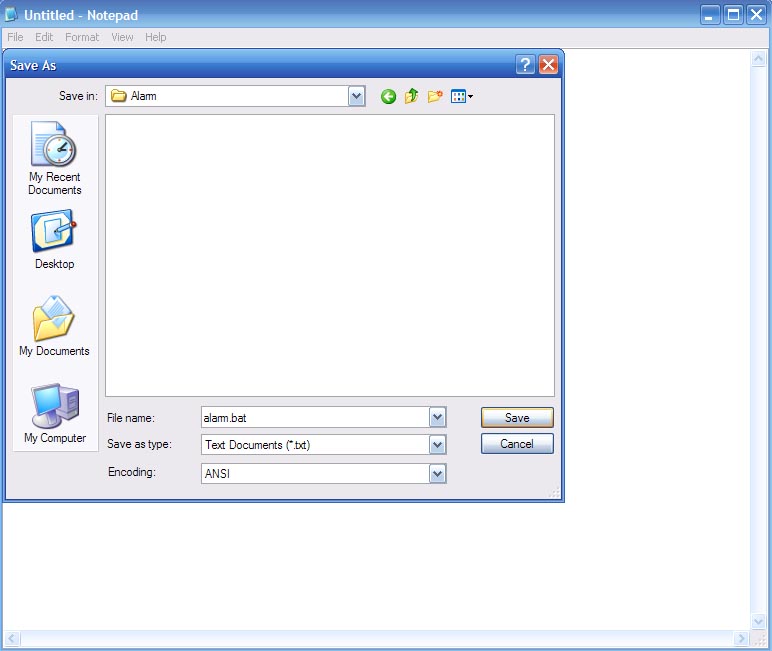The width and height of the screenshot is (772, 651).
Task: Minimize the Notepad window
Action: coord(709,15)
